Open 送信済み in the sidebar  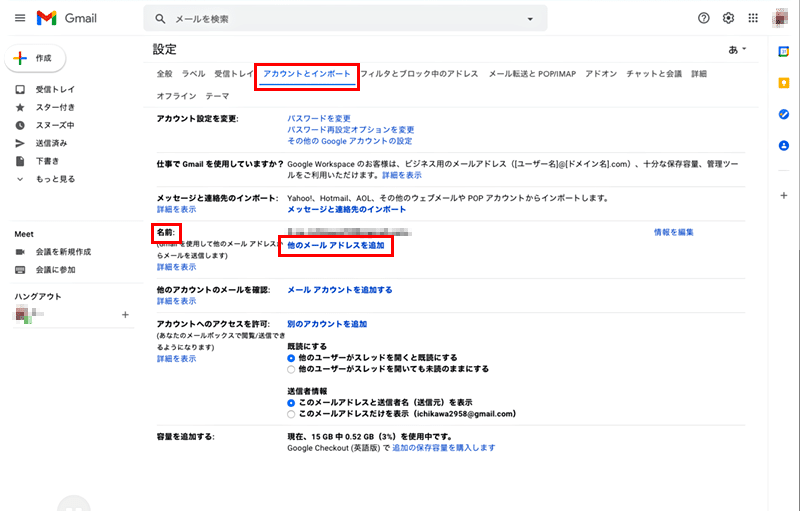51,143
